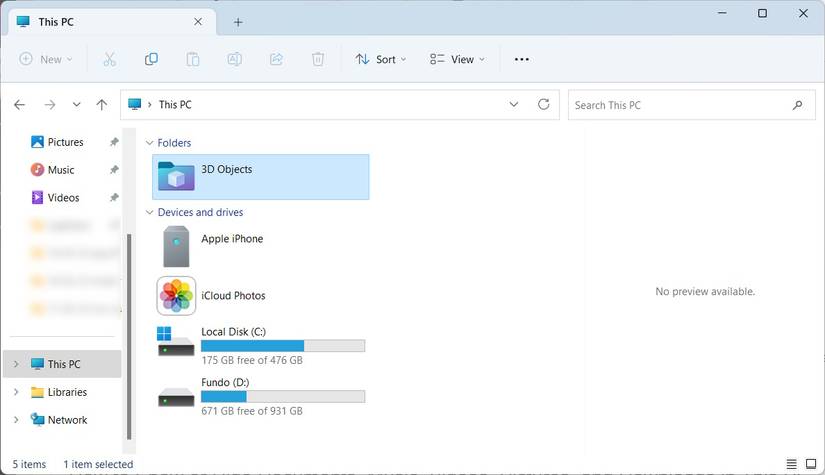Screen dimensions: 825x475
Task: Add a new tab with plus button
Action: pos(238,22)
